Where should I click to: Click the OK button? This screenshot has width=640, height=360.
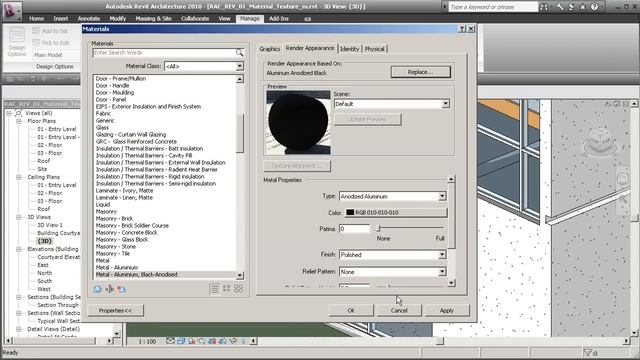pyautogui.click(x=351, y=311)
